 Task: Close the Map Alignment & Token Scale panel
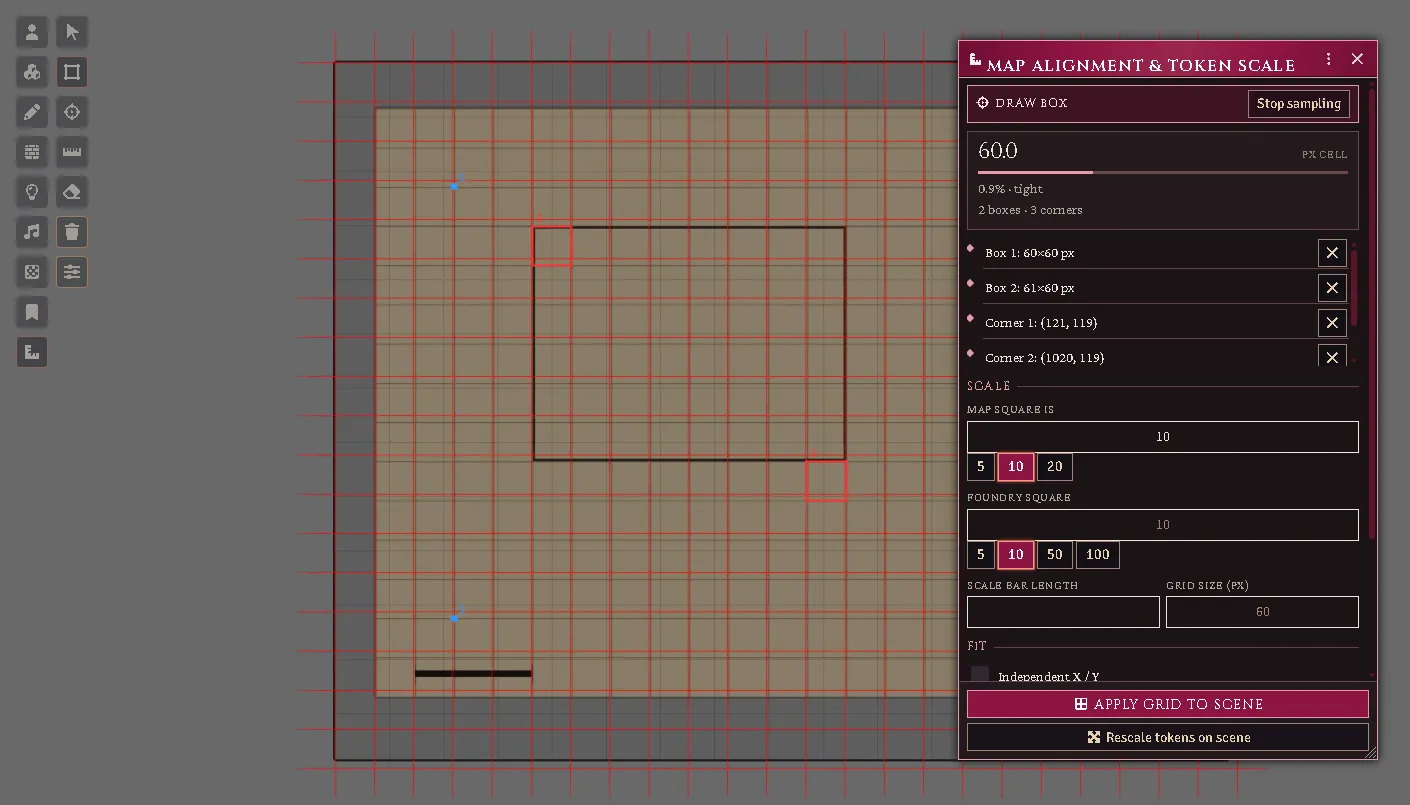[1357, 59]
